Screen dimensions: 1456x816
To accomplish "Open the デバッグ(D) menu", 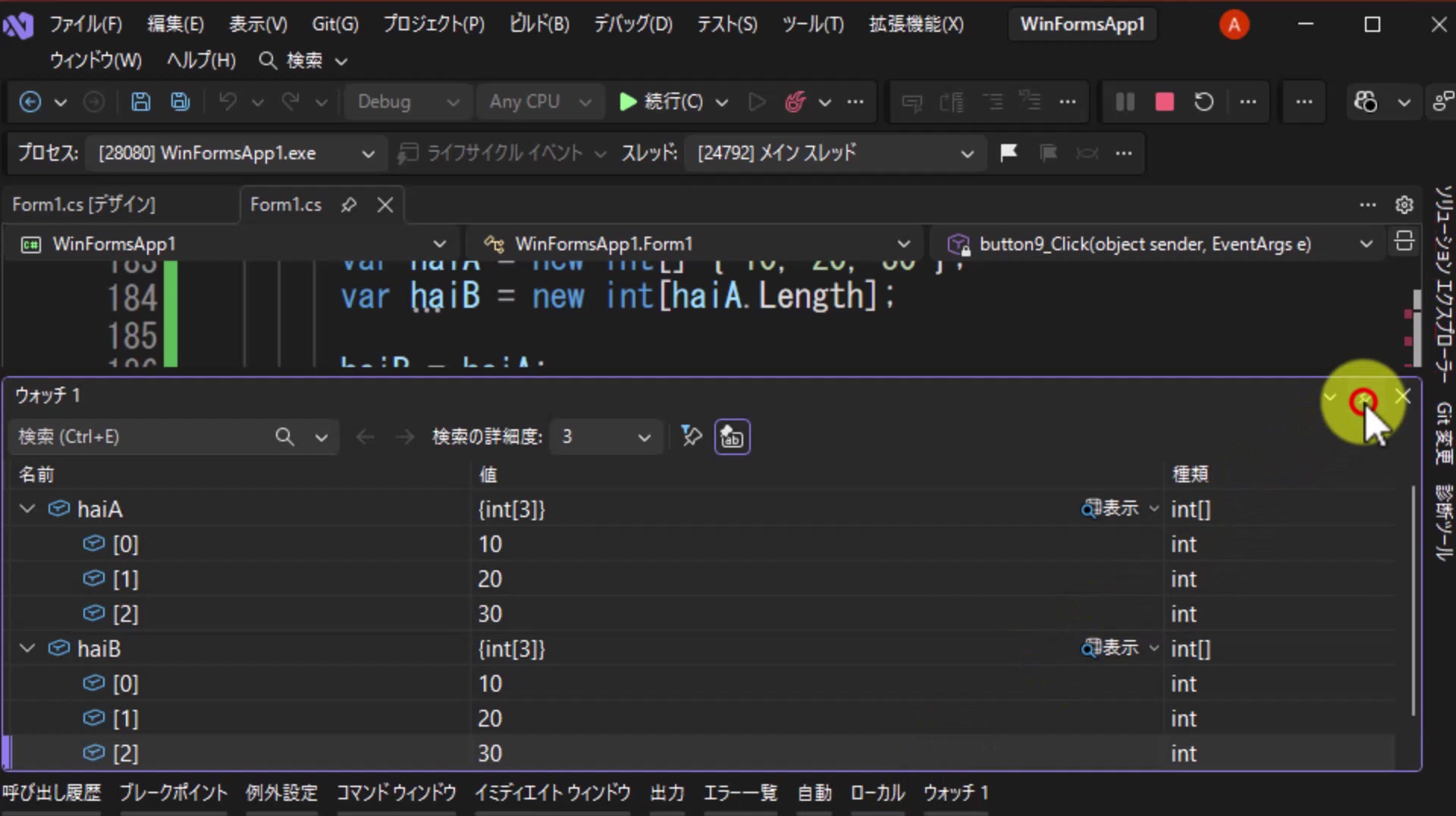I will pos(632,24).
